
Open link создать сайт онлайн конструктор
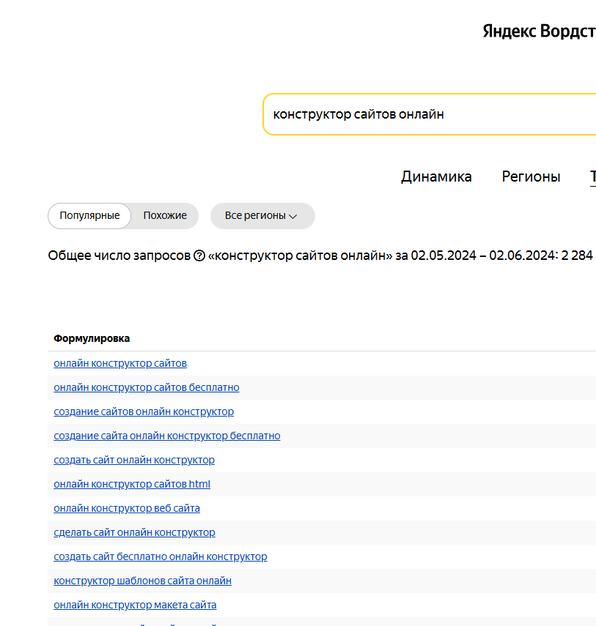[x=134, y=460]
